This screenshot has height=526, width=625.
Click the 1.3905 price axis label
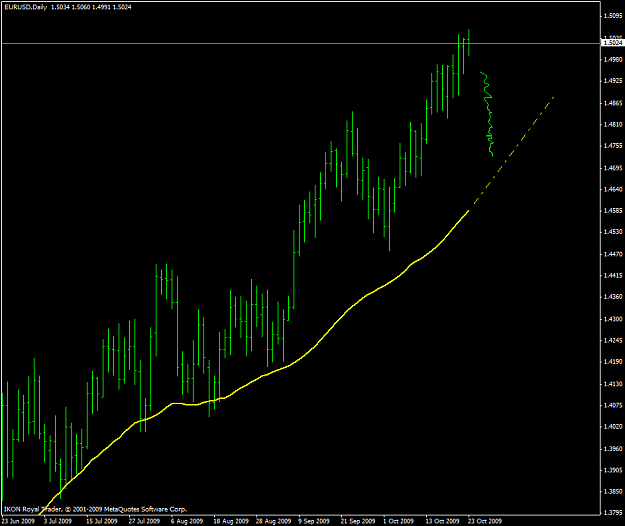click(613, 470)
